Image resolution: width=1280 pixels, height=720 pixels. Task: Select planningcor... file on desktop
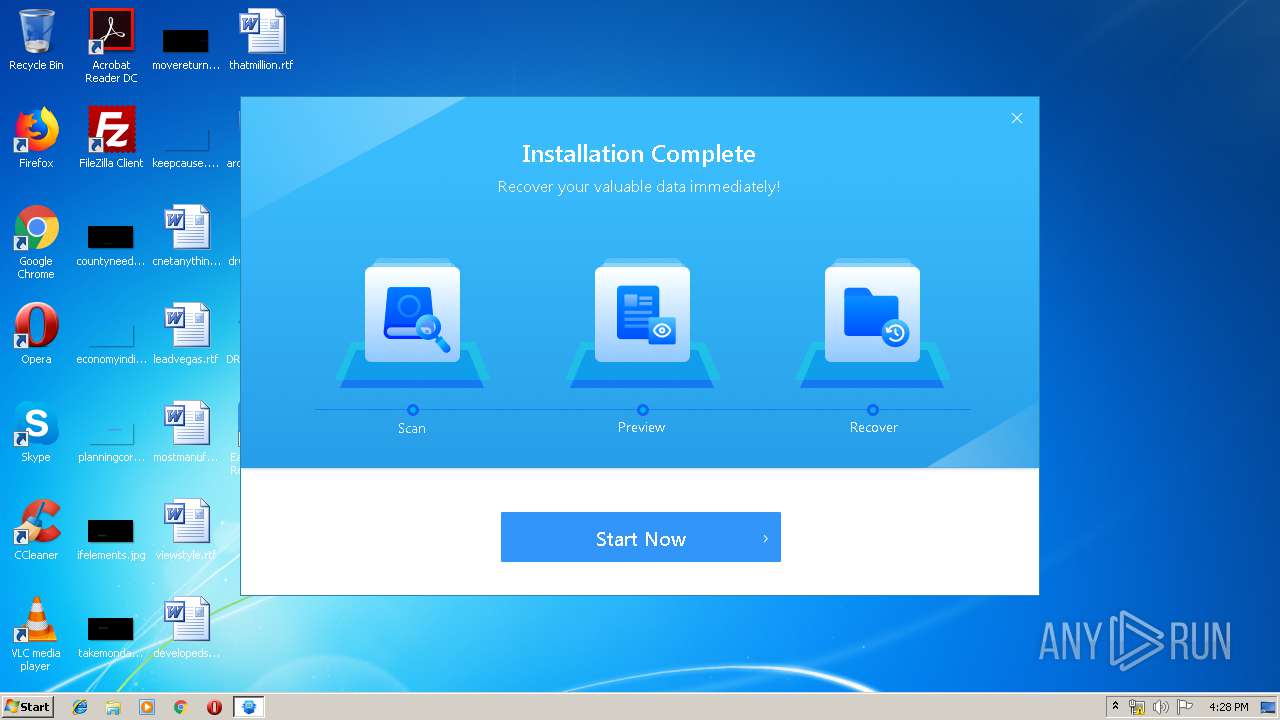[x=111, y=441]
